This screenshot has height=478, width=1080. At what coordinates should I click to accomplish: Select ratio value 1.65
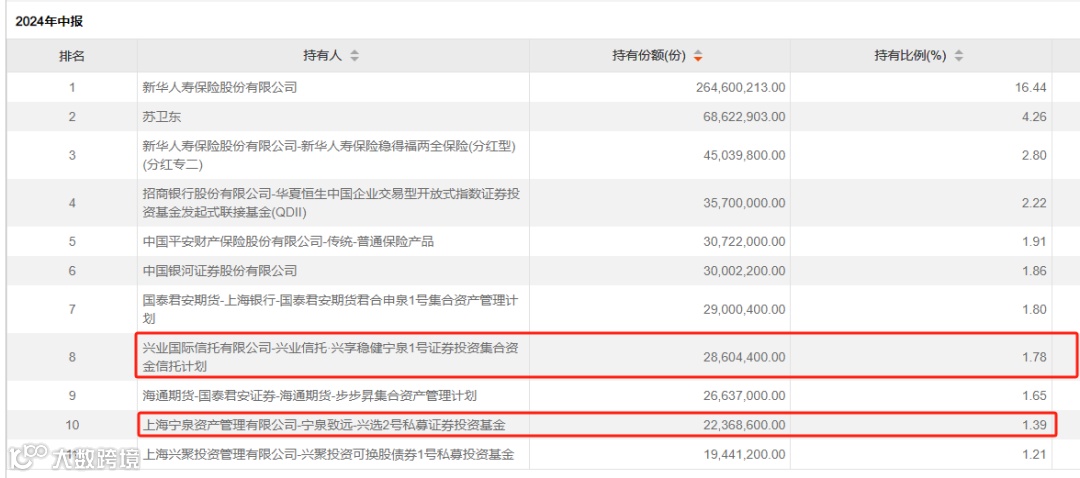tap(1035, 395)
